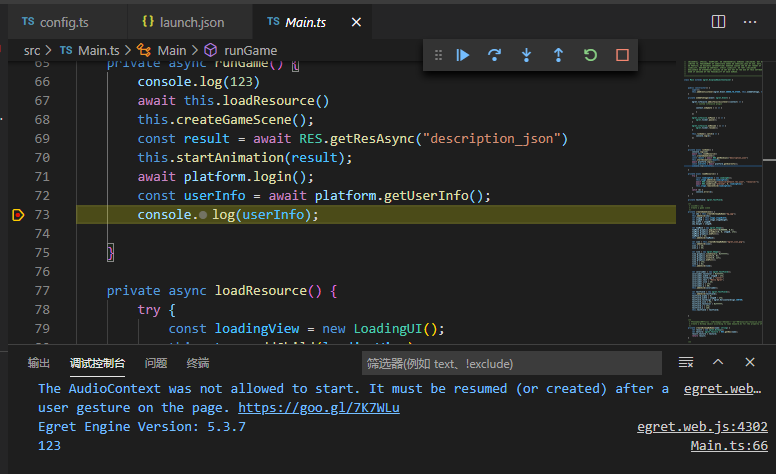Screen dimensions: 776x474
Task: Open the Main.ts:66 source link
Action: [x=729, y=446]
